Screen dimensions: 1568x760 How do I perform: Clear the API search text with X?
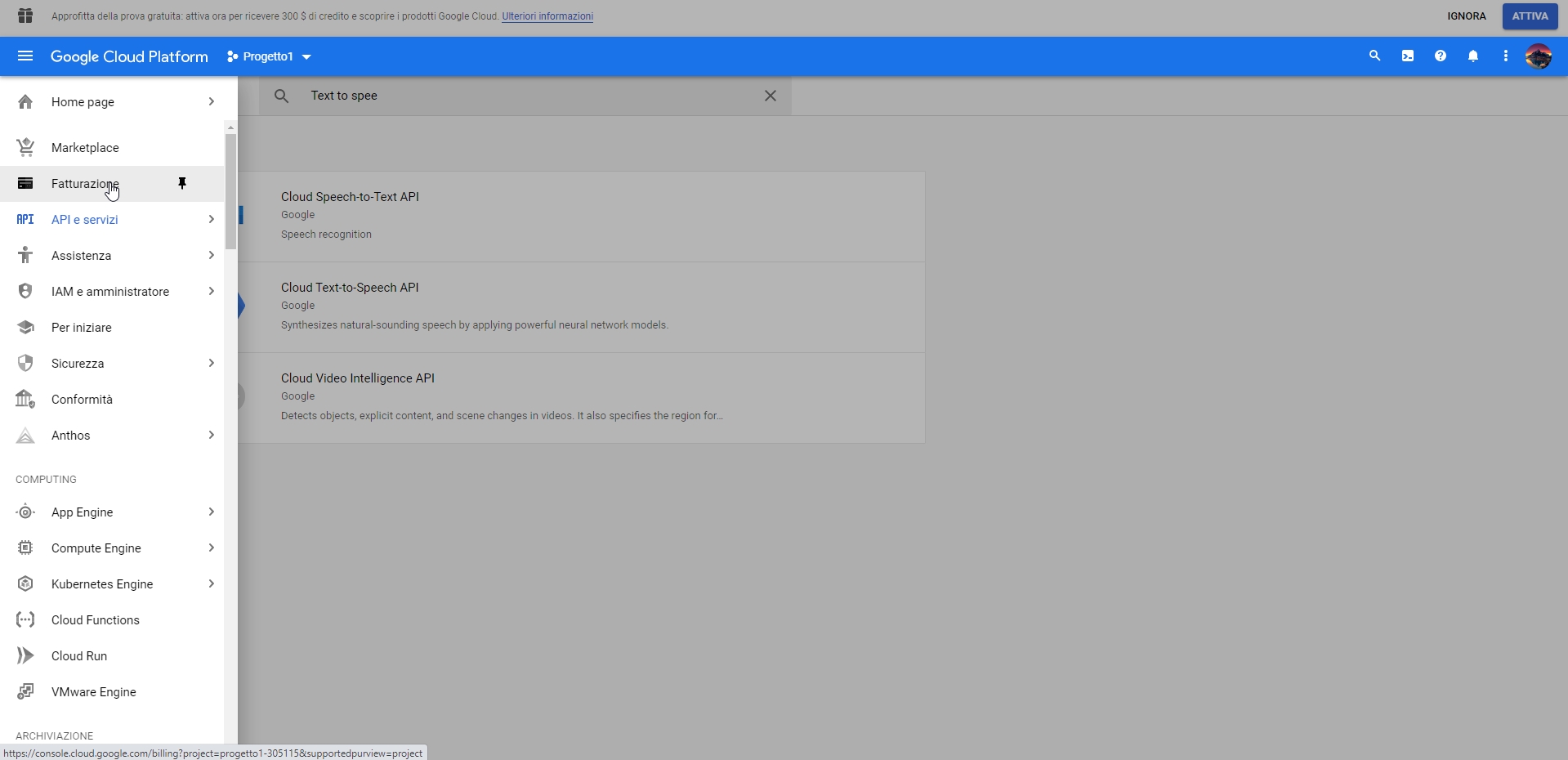point(771,96)
